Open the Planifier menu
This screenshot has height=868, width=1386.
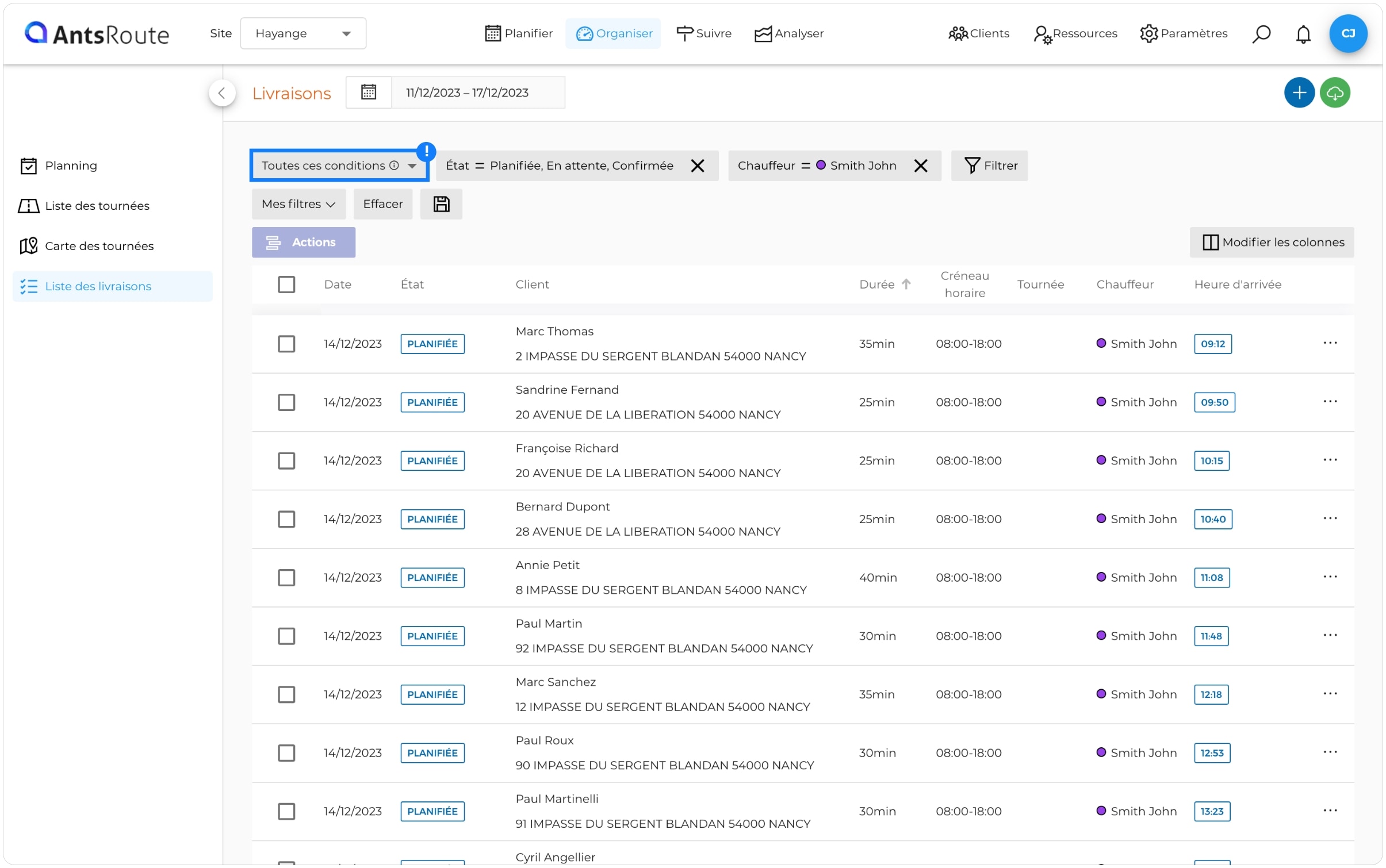click(518, 33)
